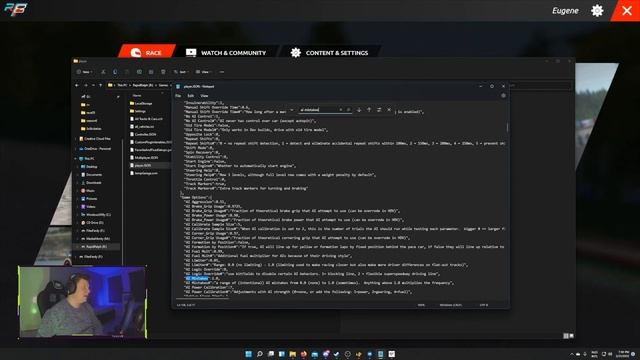
Task: Select Creative Cloud Files in navigation pane
Action: (95, 139)
